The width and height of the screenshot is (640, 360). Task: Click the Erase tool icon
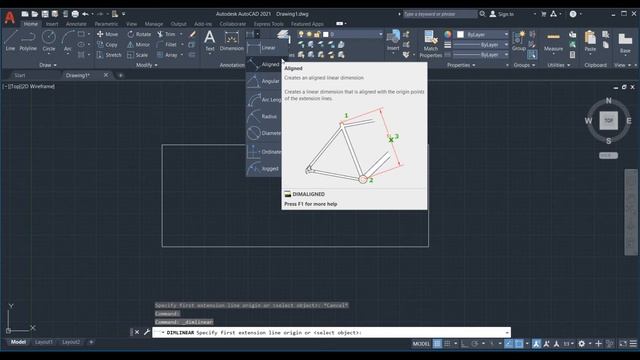click(192, 34)
